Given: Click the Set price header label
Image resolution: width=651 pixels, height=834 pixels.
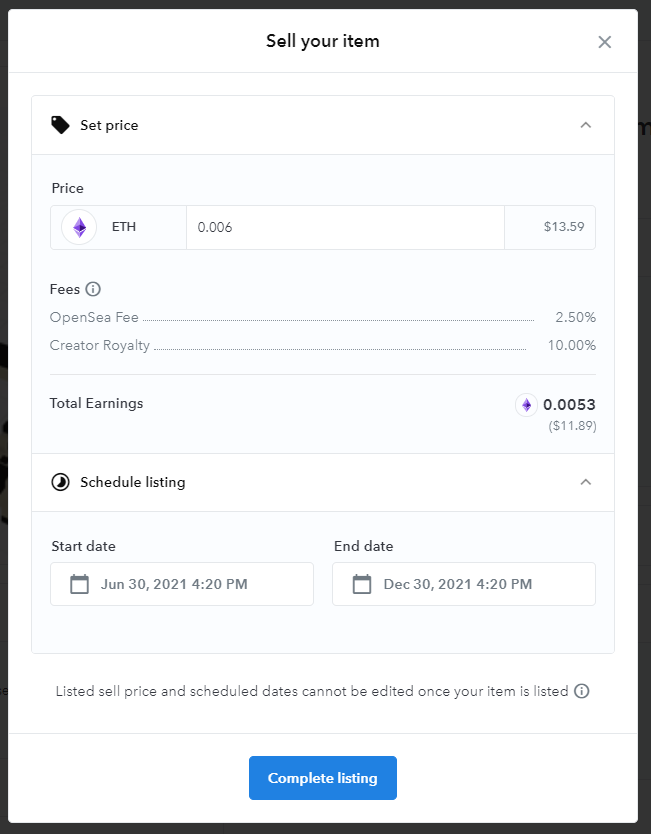Looking at the screenshot, I should point(109,125).
